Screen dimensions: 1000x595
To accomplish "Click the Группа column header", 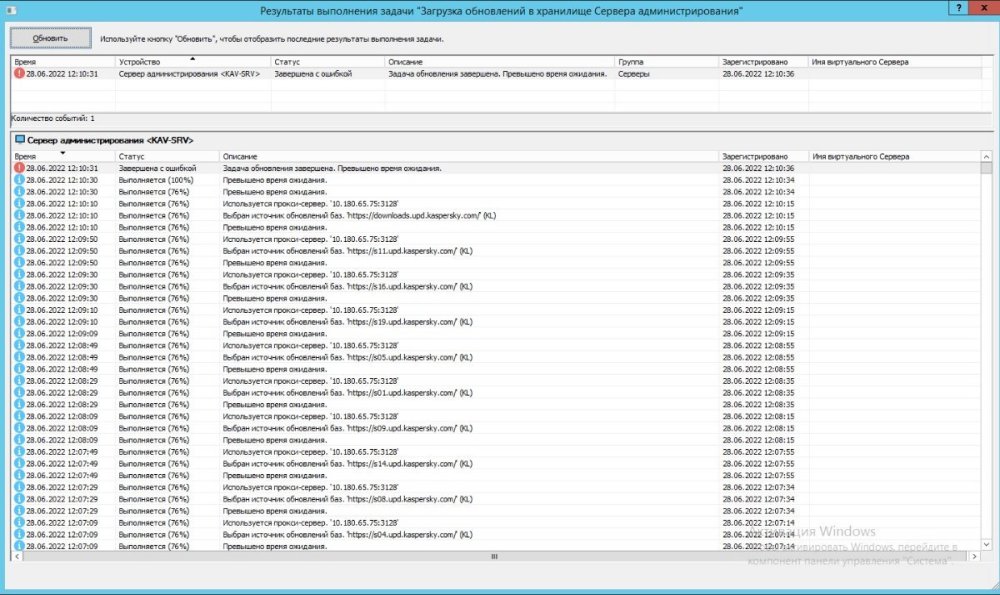I will (x=666, y=62).
